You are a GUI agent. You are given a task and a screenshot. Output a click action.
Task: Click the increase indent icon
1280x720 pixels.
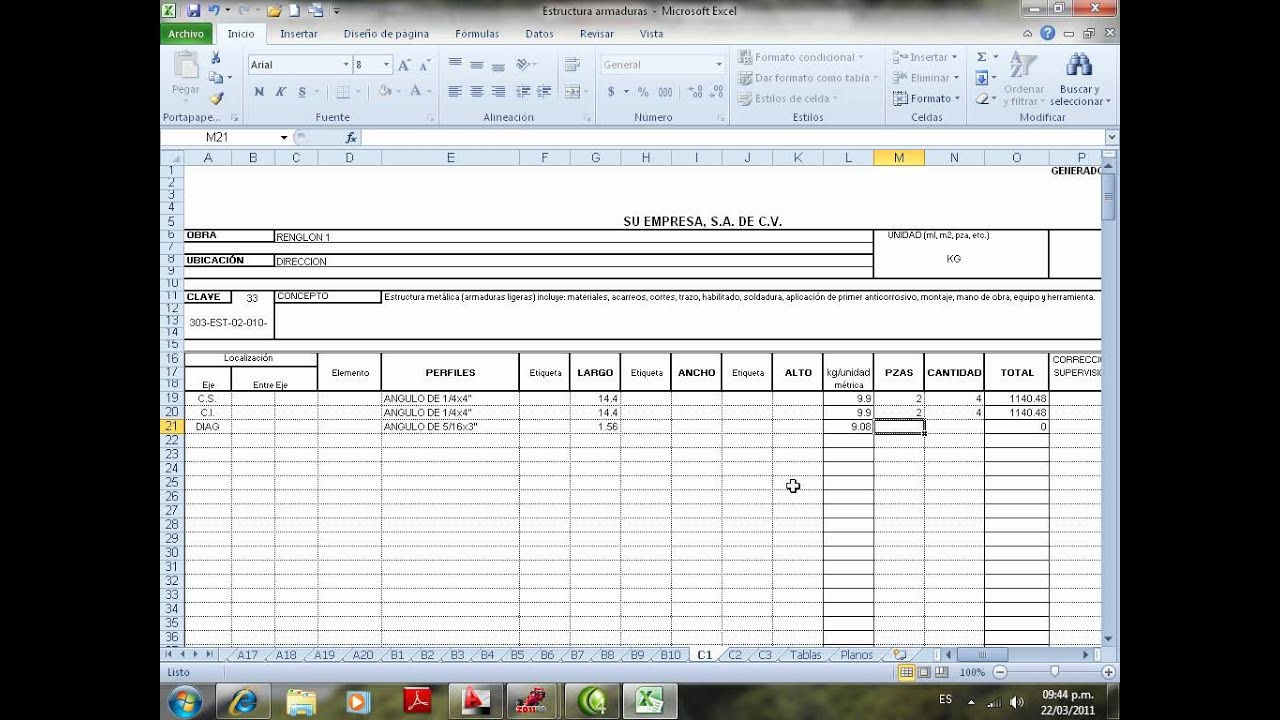tap(544, 92)
